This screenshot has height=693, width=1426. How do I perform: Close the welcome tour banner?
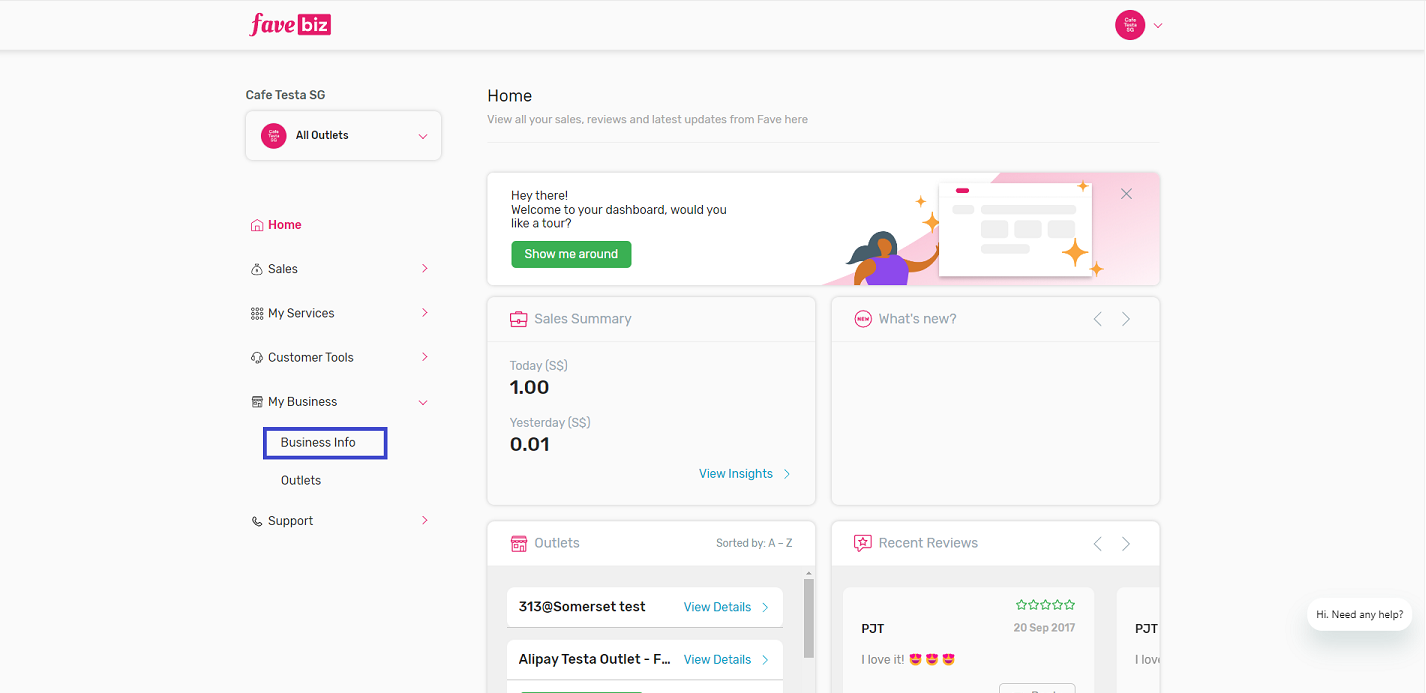[1126, 194]
